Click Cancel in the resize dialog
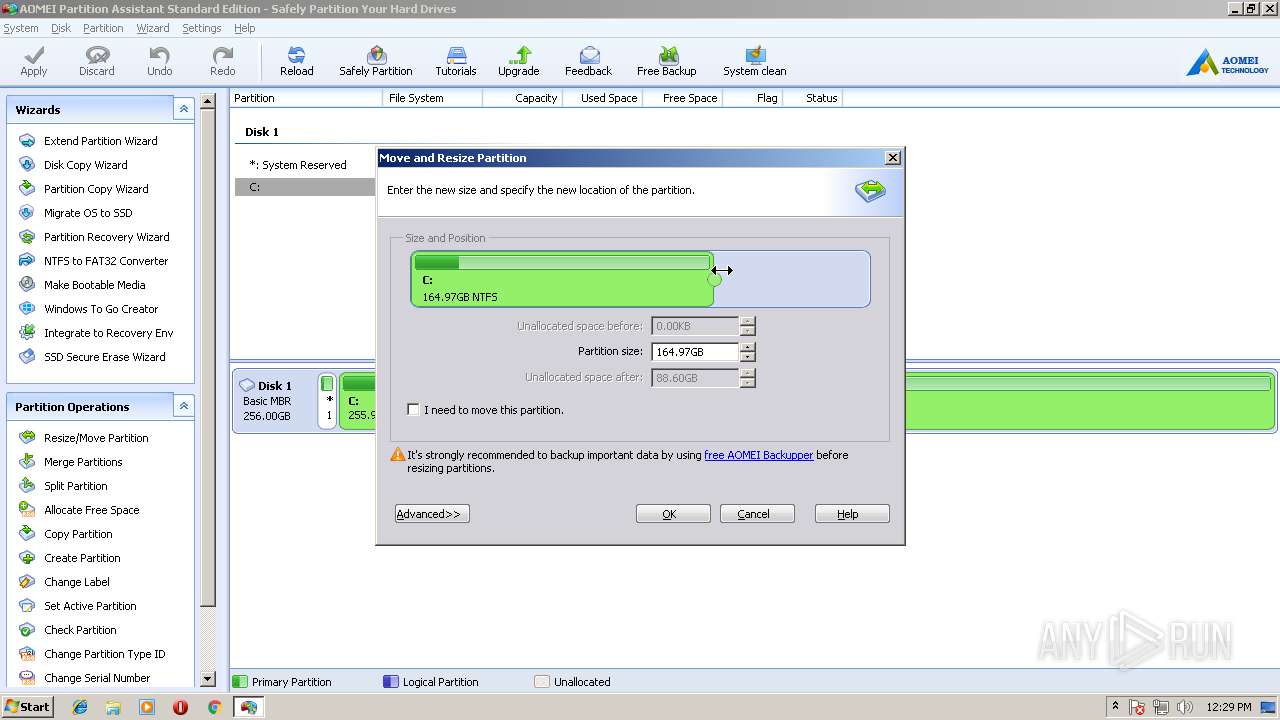This screenshot has height=720, width=1280. tap(757, 514)
